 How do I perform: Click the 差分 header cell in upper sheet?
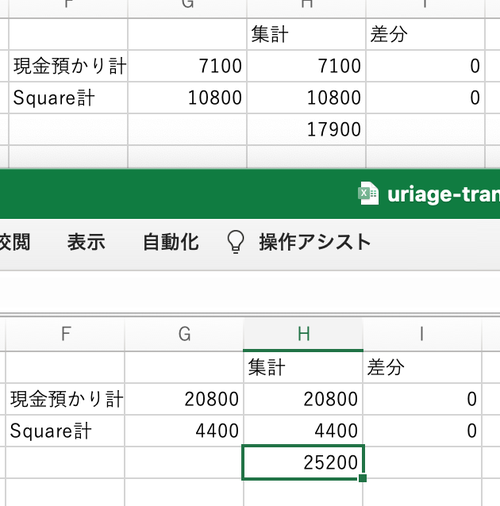click(425, 34)
